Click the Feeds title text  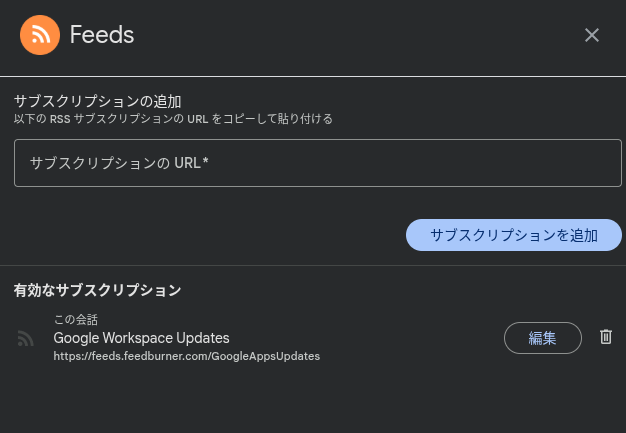tap(102, 35)
